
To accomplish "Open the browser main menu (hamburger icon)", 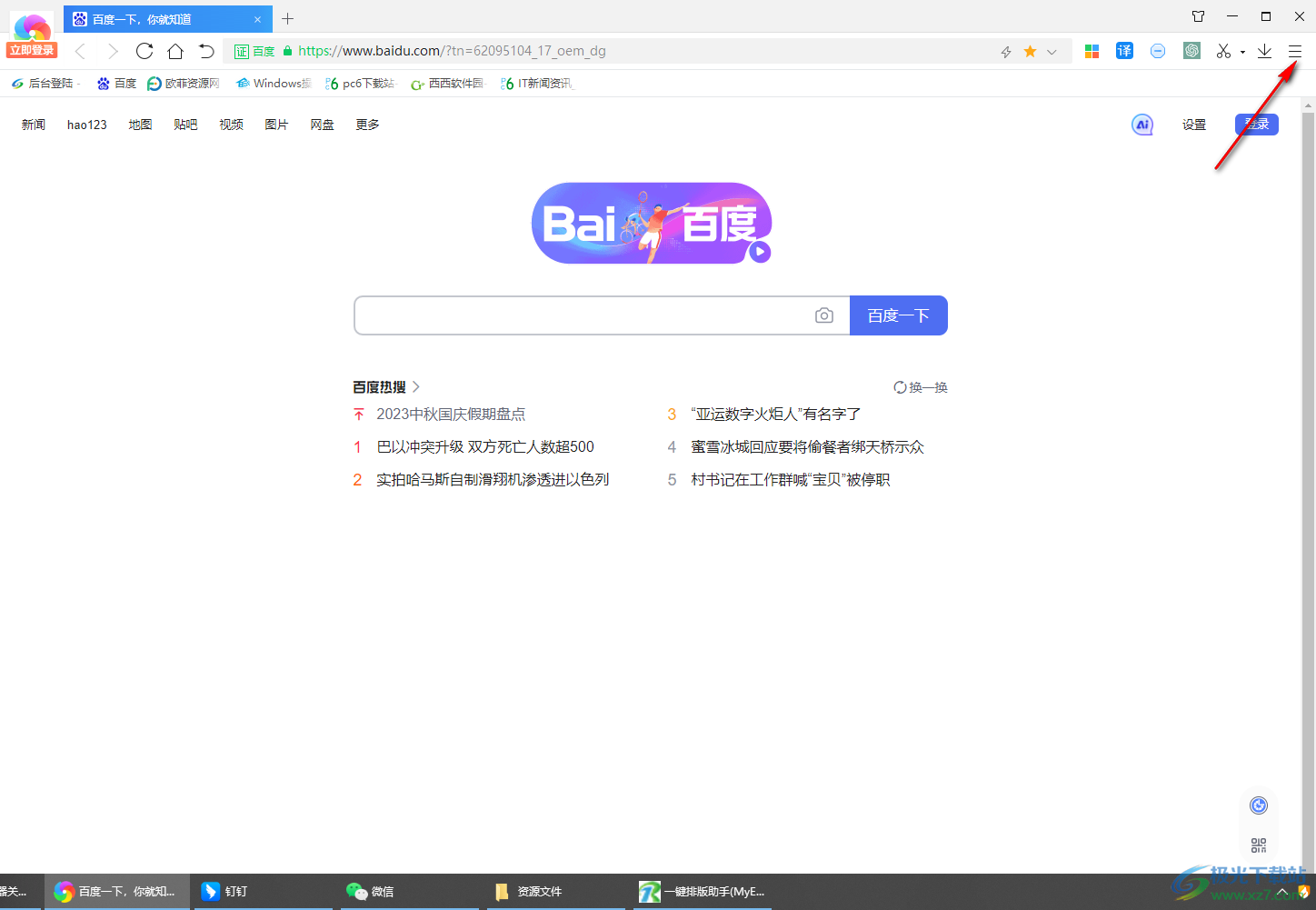I will pos(1295,52).
